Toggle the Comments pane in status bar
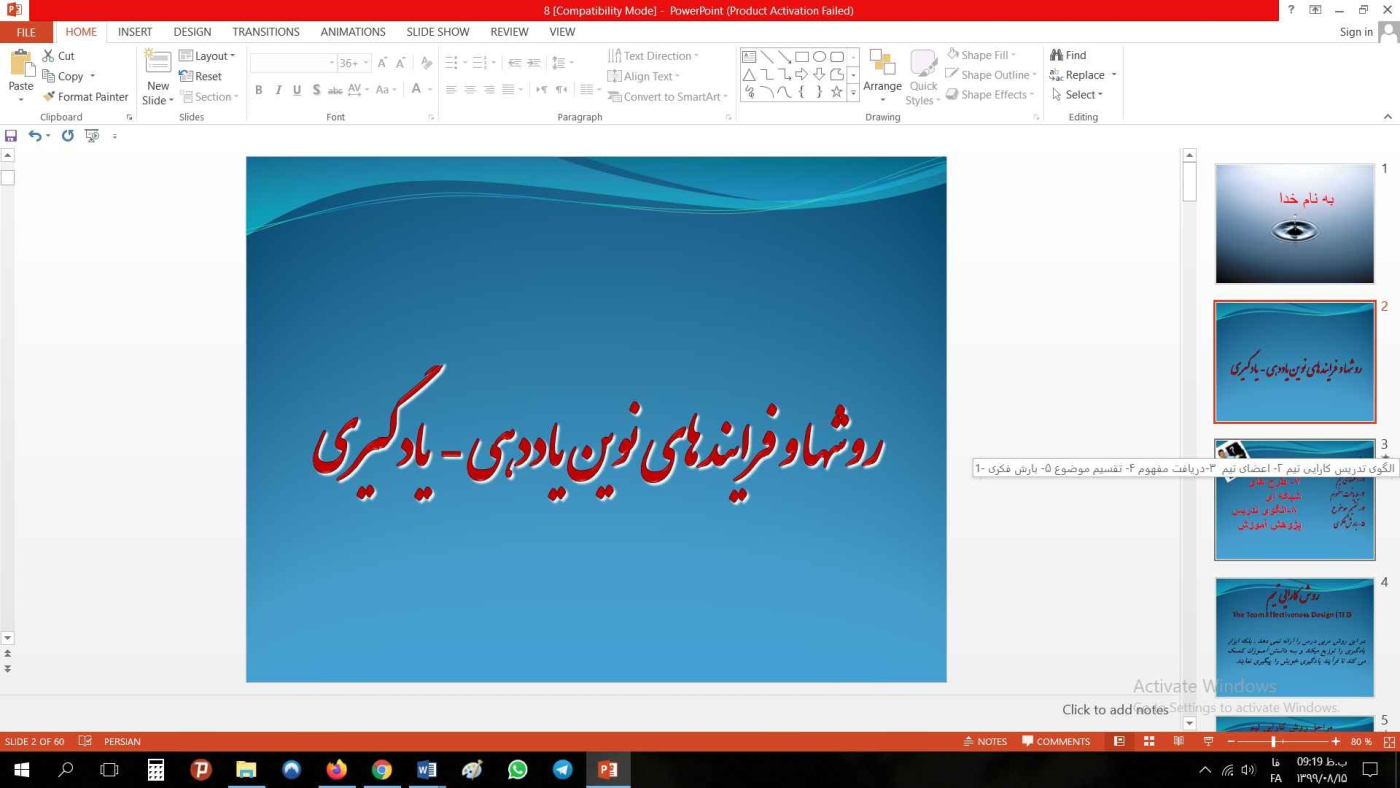The width and height of the screenshot is (1400, 788). [x=1056, y=741]
